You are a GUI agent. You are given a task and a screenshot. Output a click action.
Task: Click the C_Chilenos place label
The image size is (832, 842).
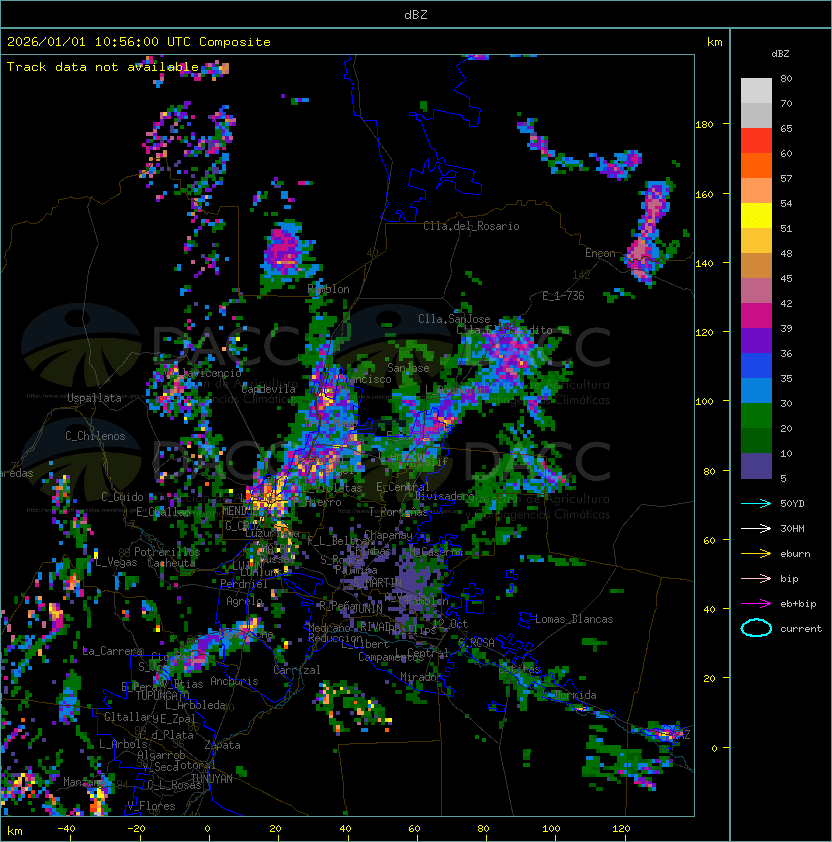95,436
